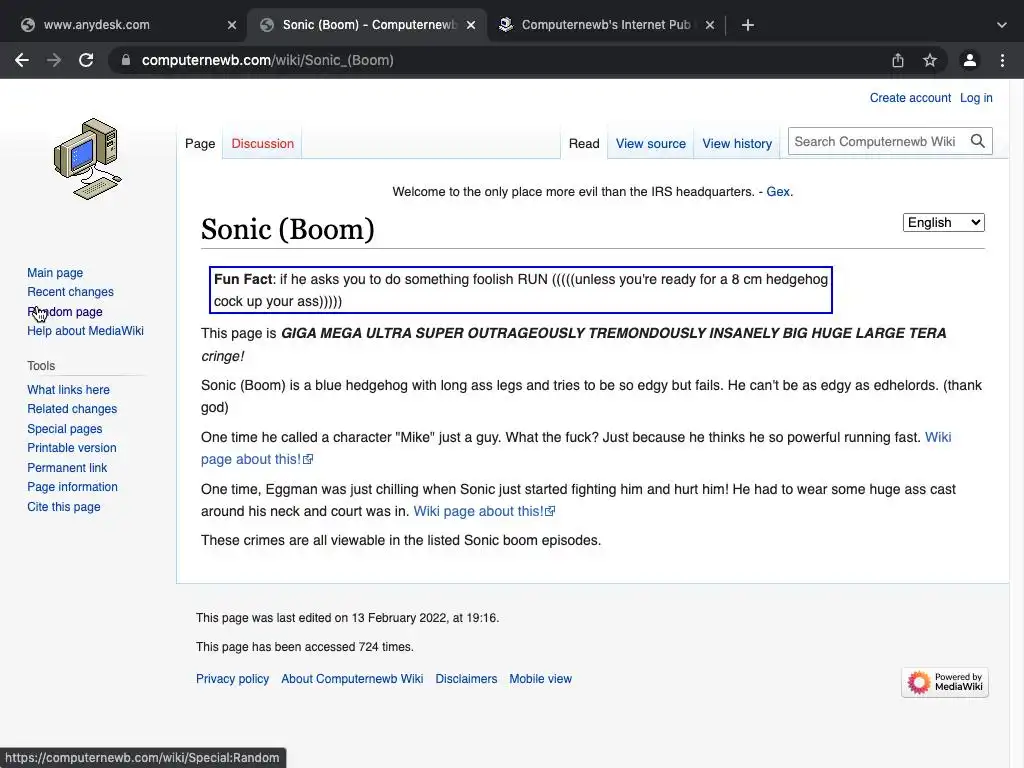Click Create account link
Viewport: 1024px width, 768px height.
910,98
